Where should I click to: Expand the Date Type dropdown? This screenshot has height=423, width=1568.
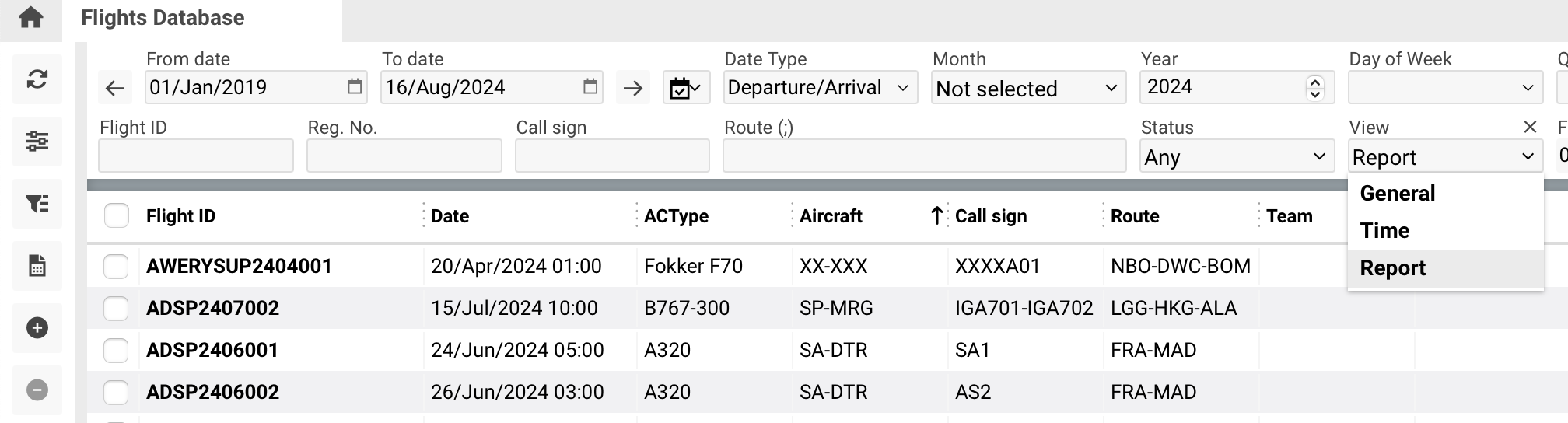pyautogui.click(x=820, y=88)
